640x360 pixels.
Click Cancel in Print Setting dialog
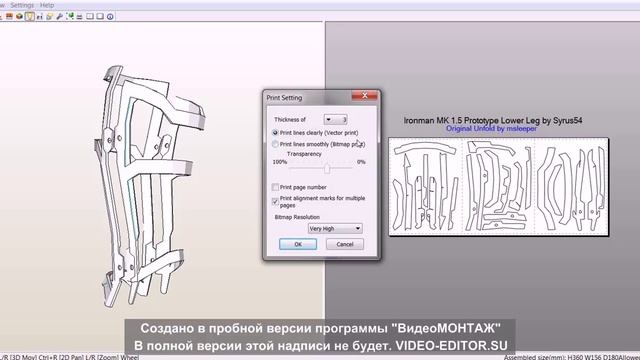(x=345, y=244)
